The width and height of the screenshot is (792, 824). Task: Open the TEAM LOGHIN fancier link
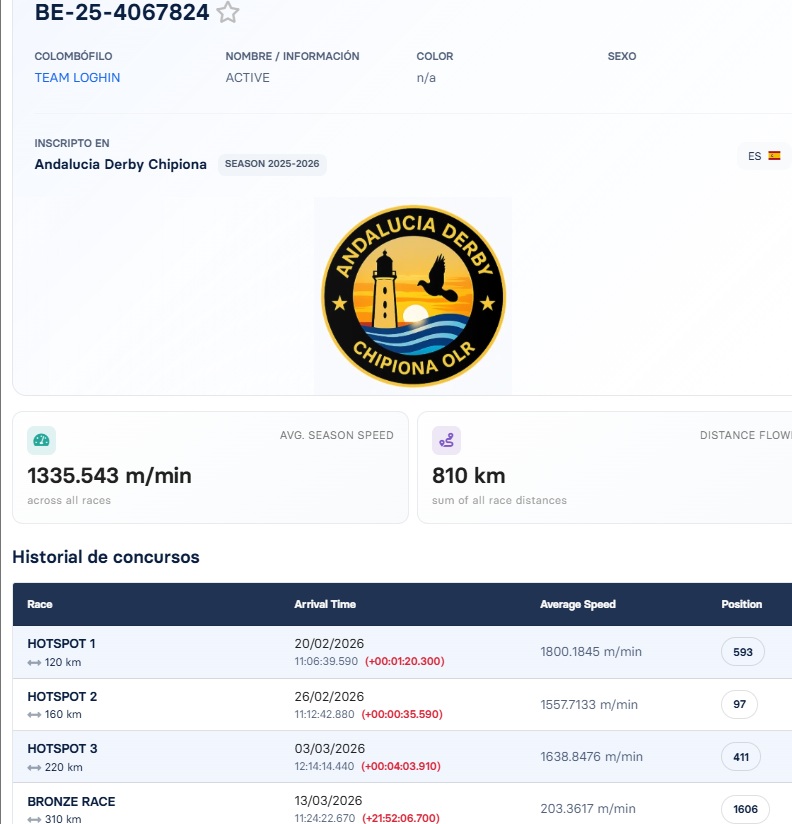tap(77, 78)
